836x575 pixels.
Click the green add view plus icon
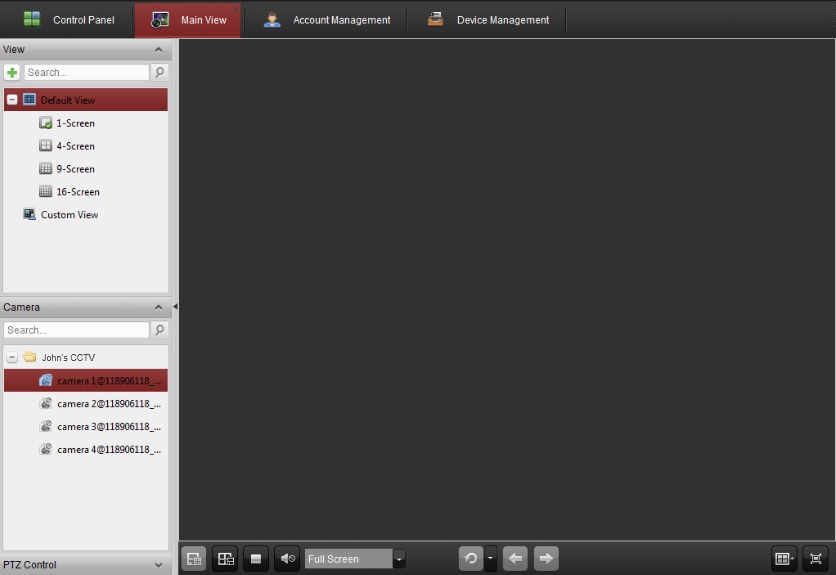point(12,73)
